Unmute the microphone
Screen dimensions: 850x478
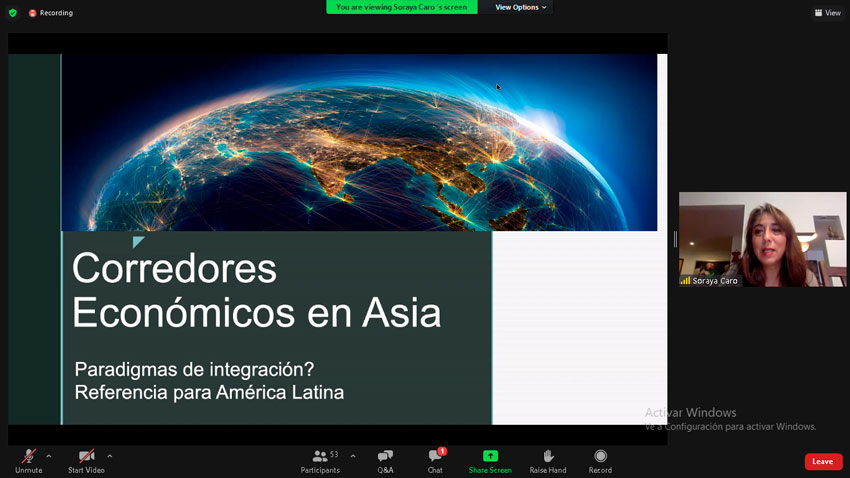28,460
